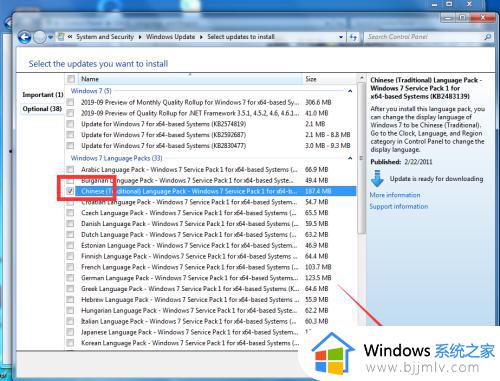Select 'Select updates to install' breadcrumb
Screen dimensions: 500x381
tap(241, 37)
